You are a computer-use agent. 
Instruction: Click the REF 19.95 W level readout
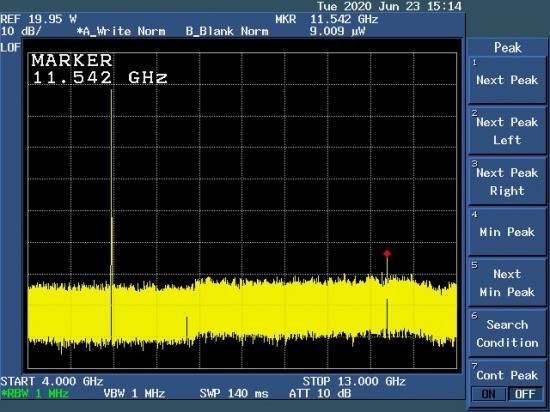39,19
